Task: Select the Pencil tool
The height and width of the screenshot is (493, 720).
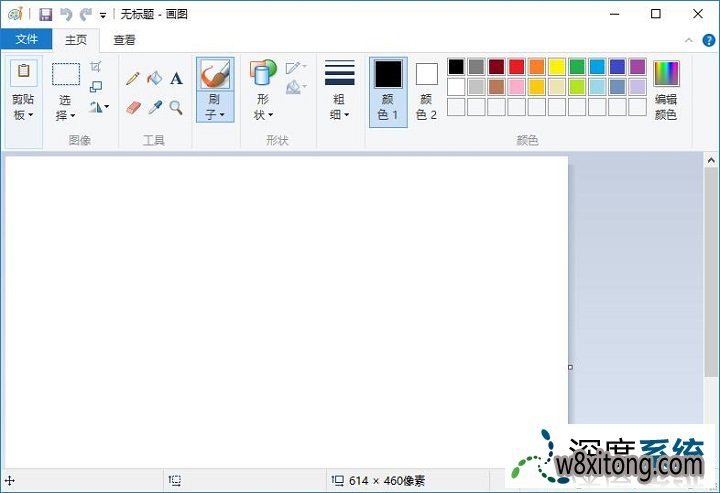Action: coord(132,78)
